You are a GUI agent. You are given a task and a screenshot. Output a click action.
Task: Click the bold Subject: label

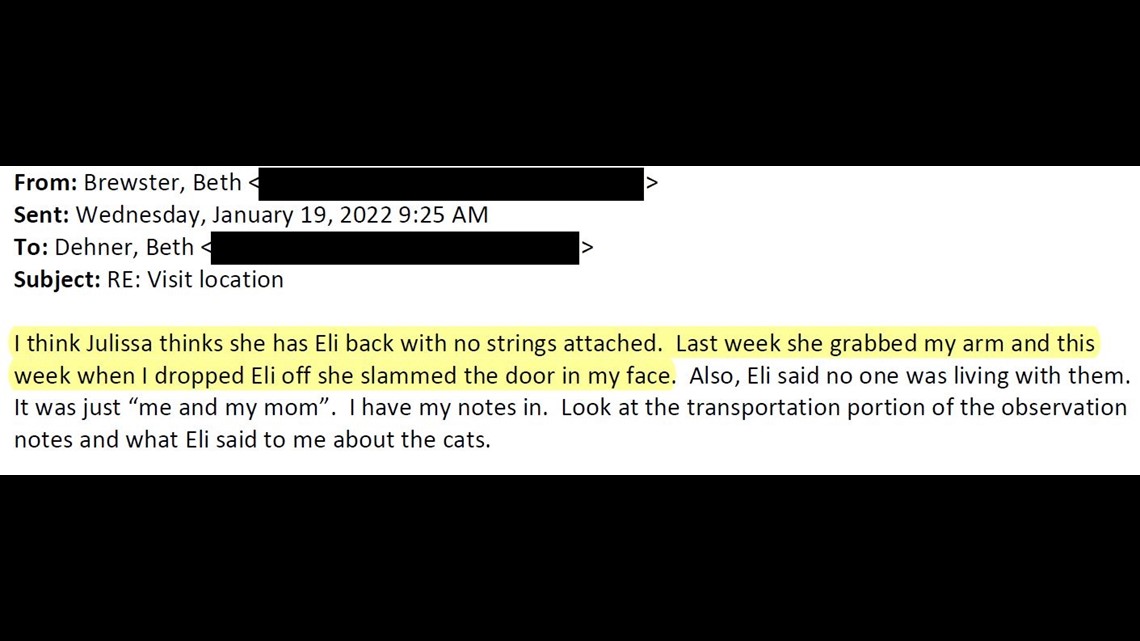pyautogui.click(x=57, y=281)
